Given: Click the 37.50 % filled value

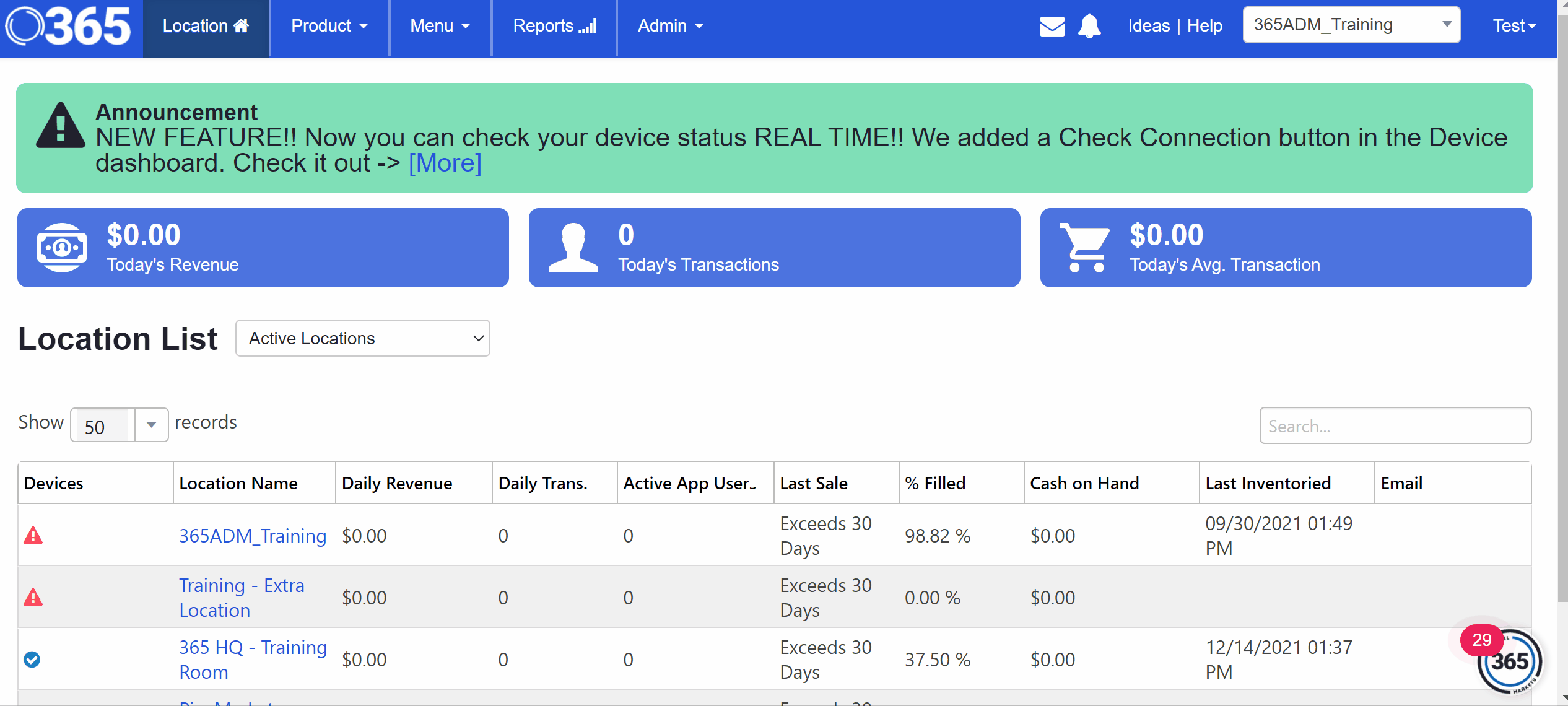Looking at the screenshot, I should 938,660.
